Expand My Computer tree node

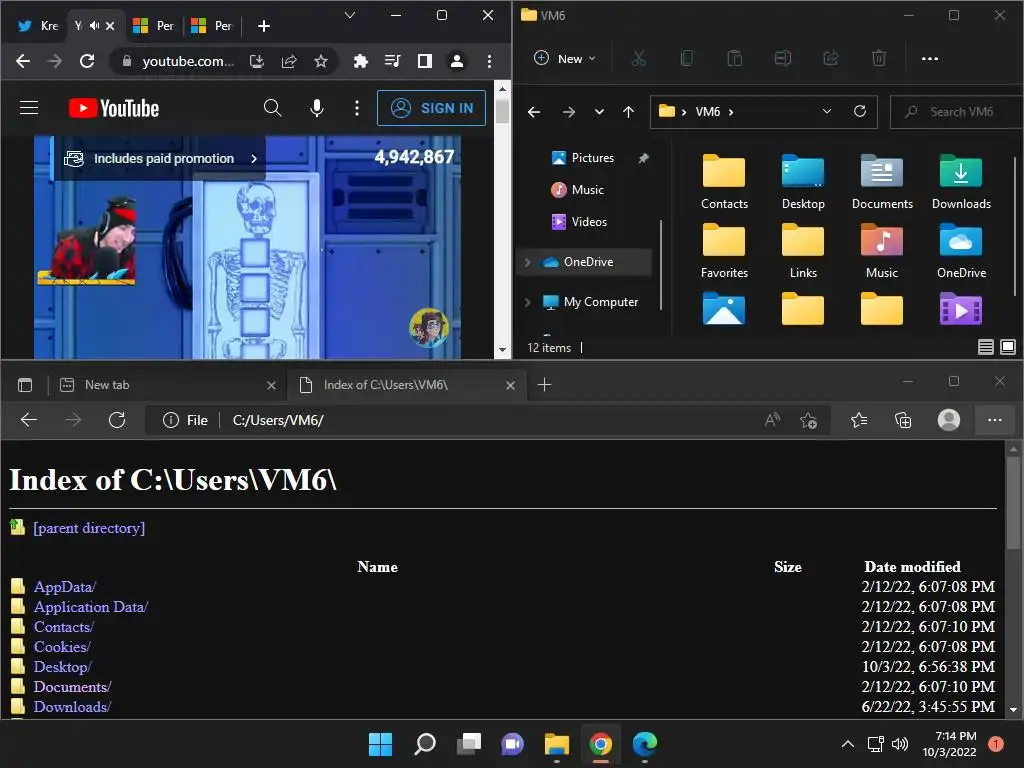point(528,302)
